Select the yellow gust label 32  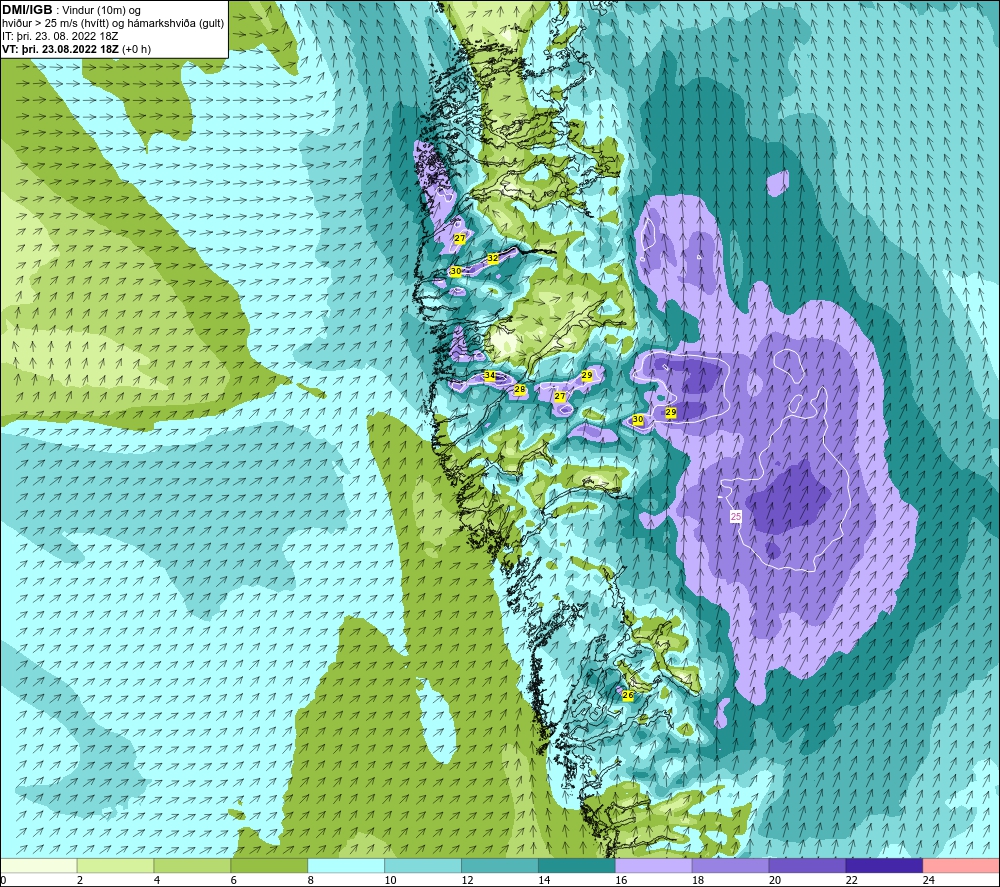pyautogui.click(x=492, y=258)
